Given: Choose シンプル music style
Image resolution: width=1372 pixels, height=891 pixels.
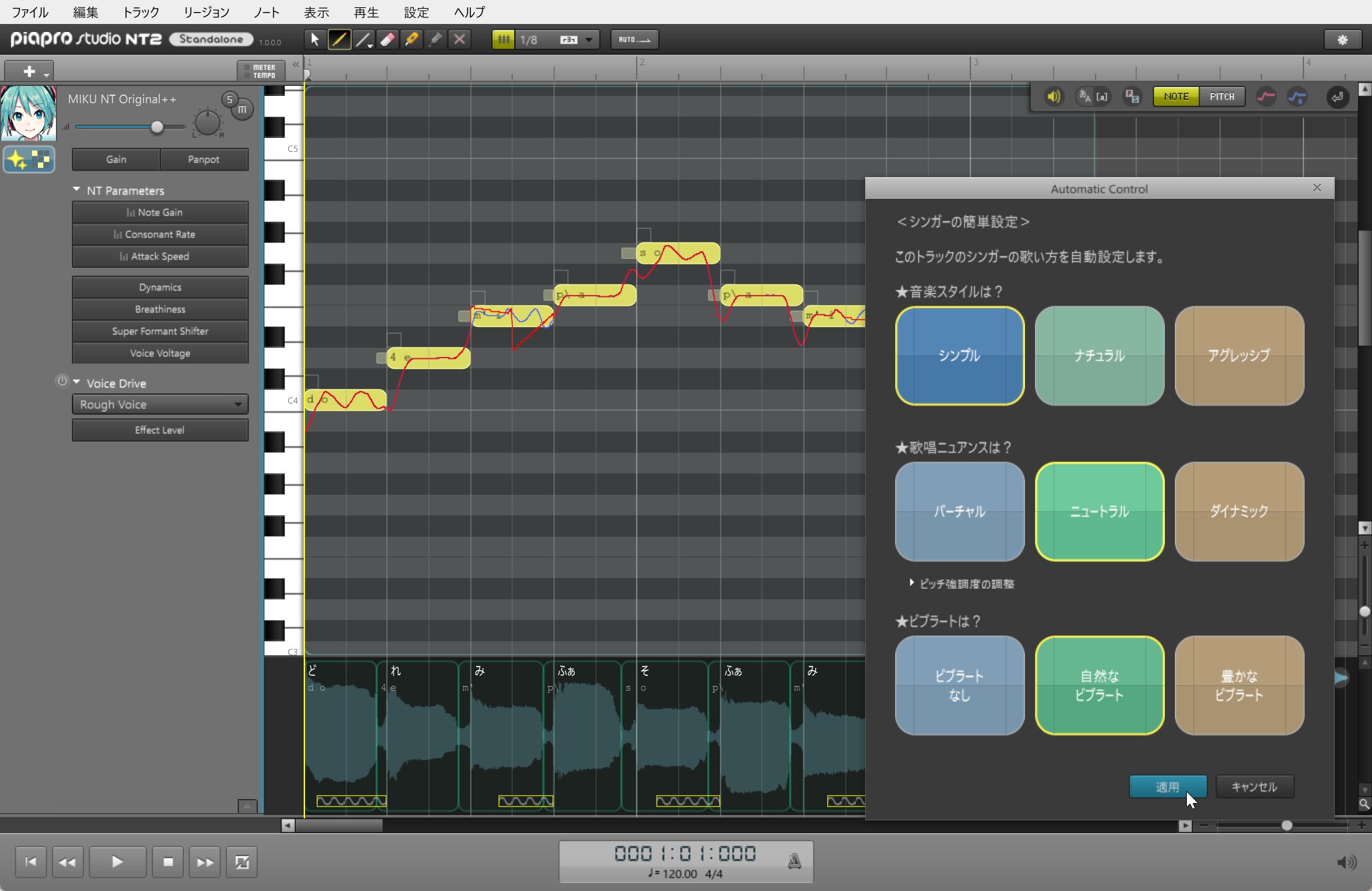Looking at the screenshot, I should coord(960,356).
